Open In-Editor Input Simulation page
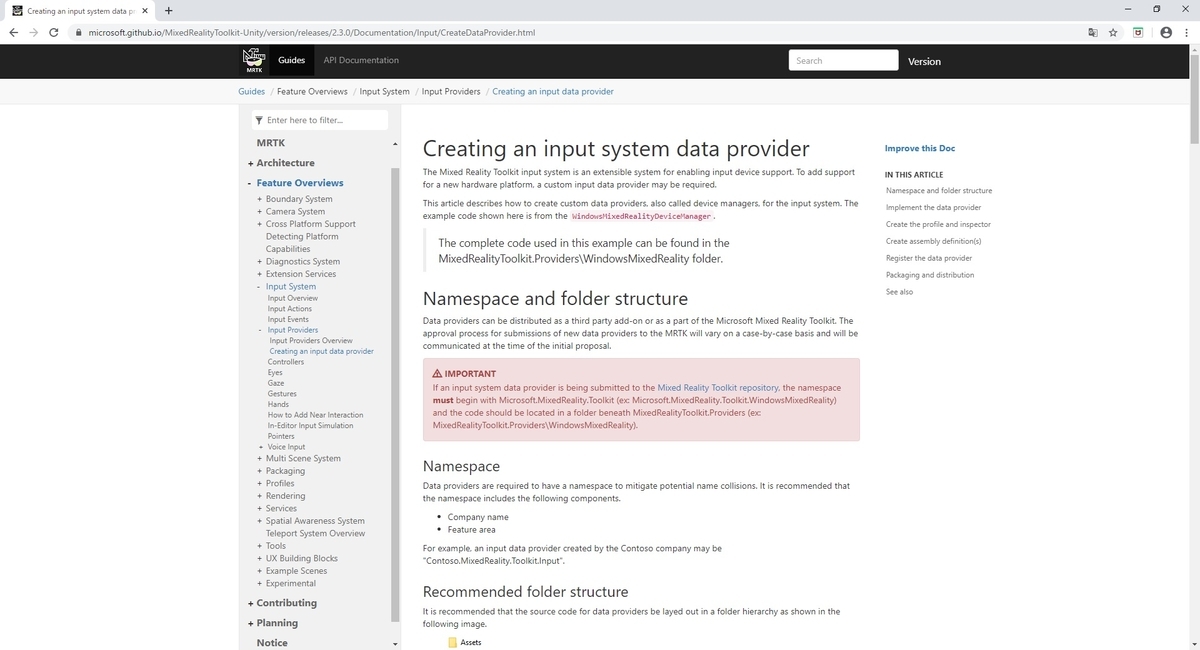This screenshot has height=650, width=1200. pyautogui.click(x=310, y=425)
